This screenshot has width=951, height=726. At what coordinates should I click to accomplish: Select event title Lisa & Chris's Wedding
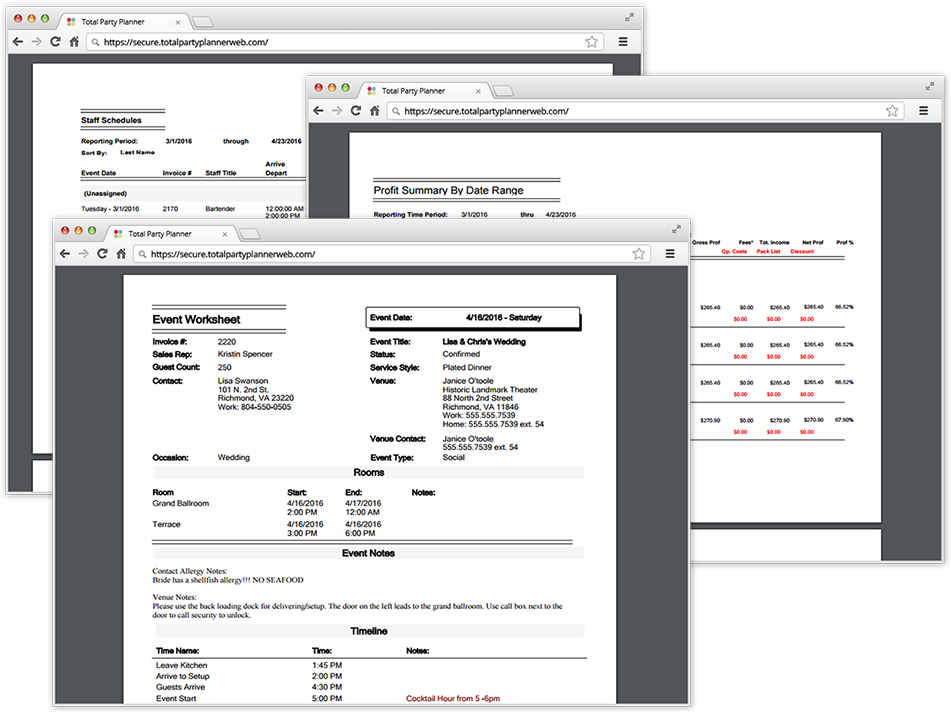click(484, 342)
